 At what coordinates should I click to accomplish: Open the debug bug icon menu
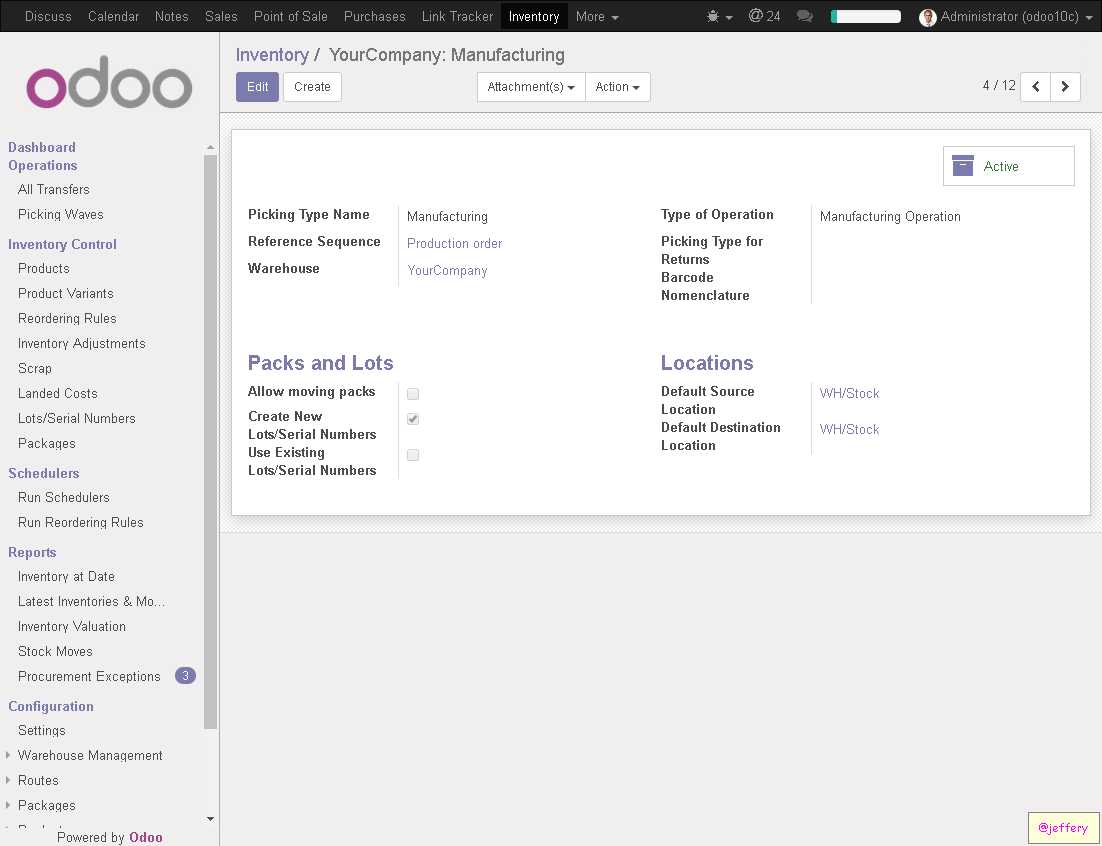click(x=719, y=16)
